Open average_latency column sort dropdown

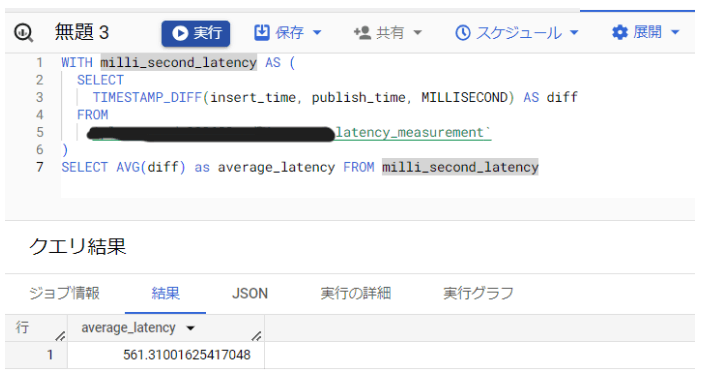(191, 329)
